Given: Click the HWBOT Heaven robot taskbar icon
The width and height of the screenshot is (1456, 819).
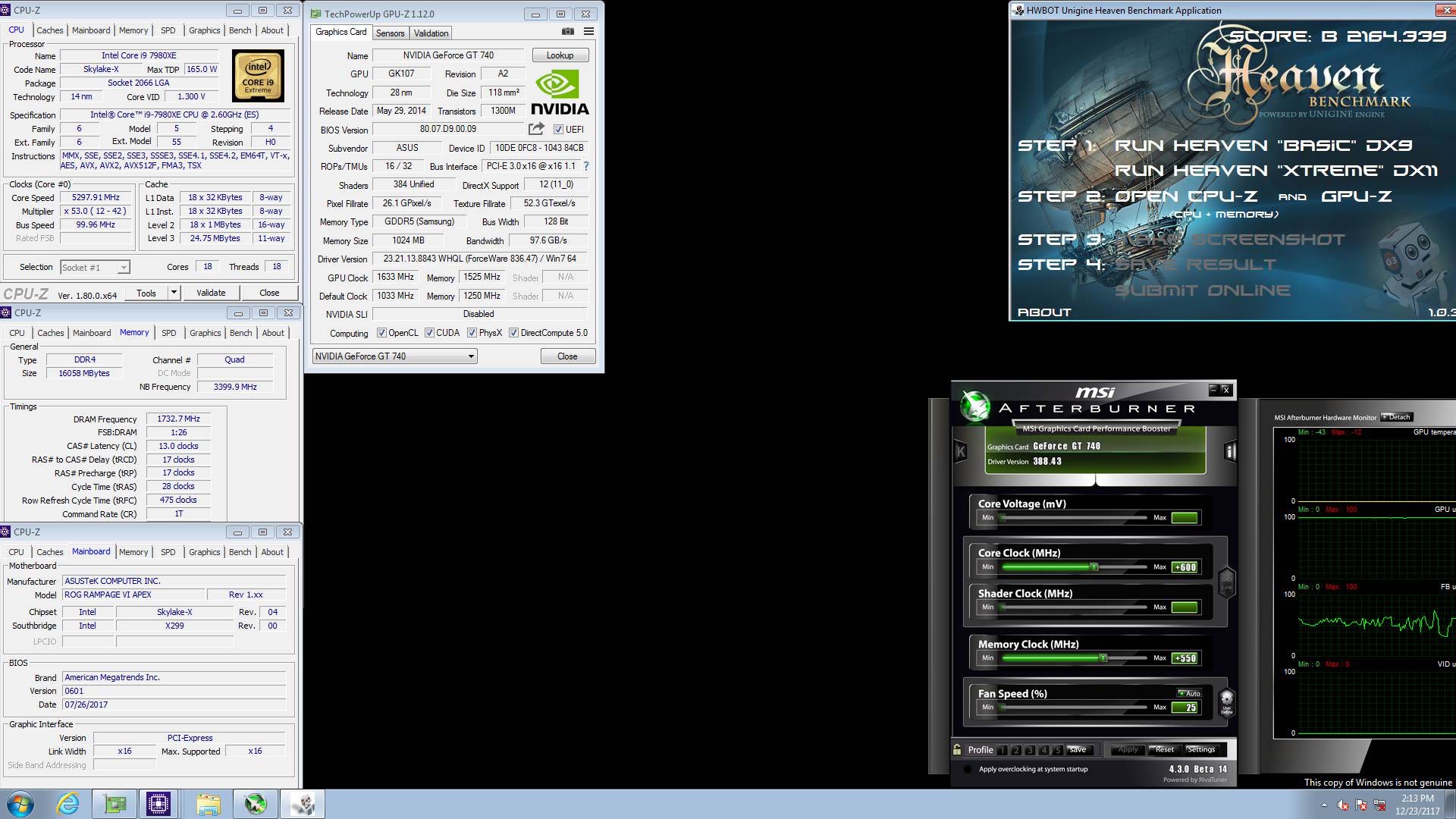Looking at the screenshot, I should tap(303, 804).
